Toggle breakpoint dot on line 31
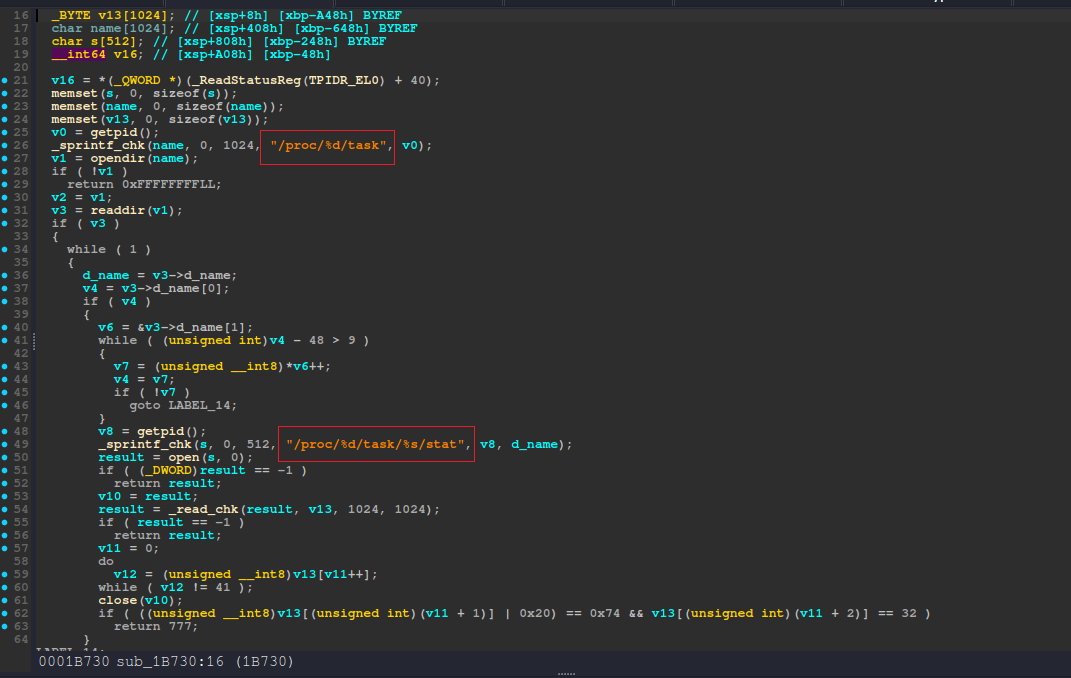This screenshot has width=1071, height=678. tap(5, 210)
